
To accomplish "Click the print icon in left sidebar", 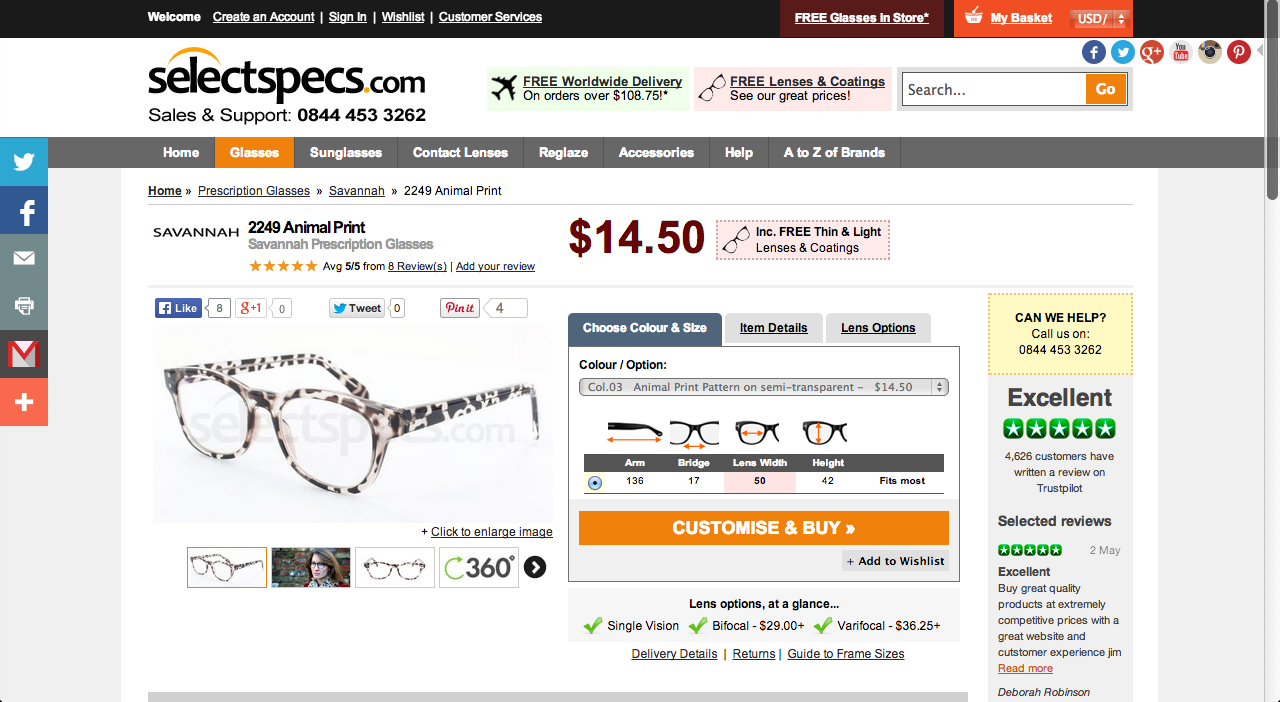I will tap(24, 305).
